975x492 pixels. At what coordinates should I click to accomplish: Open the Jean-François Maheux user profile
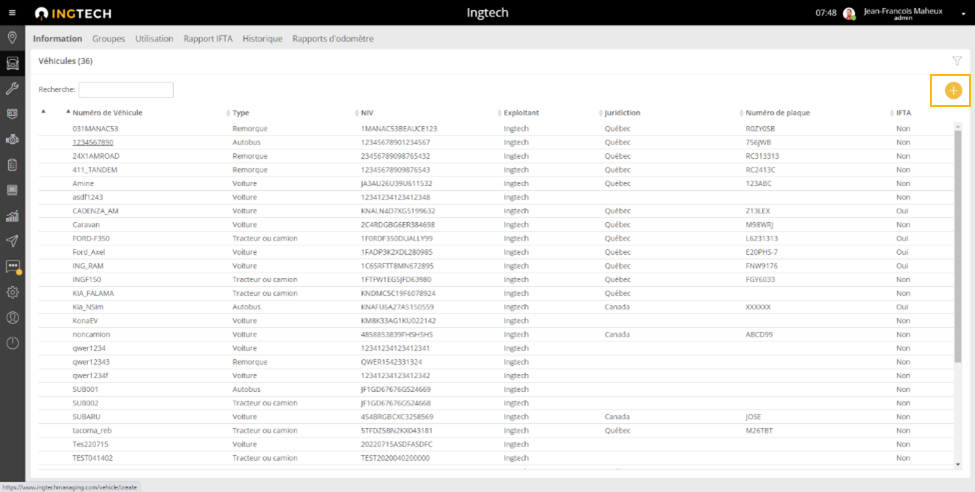904,13
